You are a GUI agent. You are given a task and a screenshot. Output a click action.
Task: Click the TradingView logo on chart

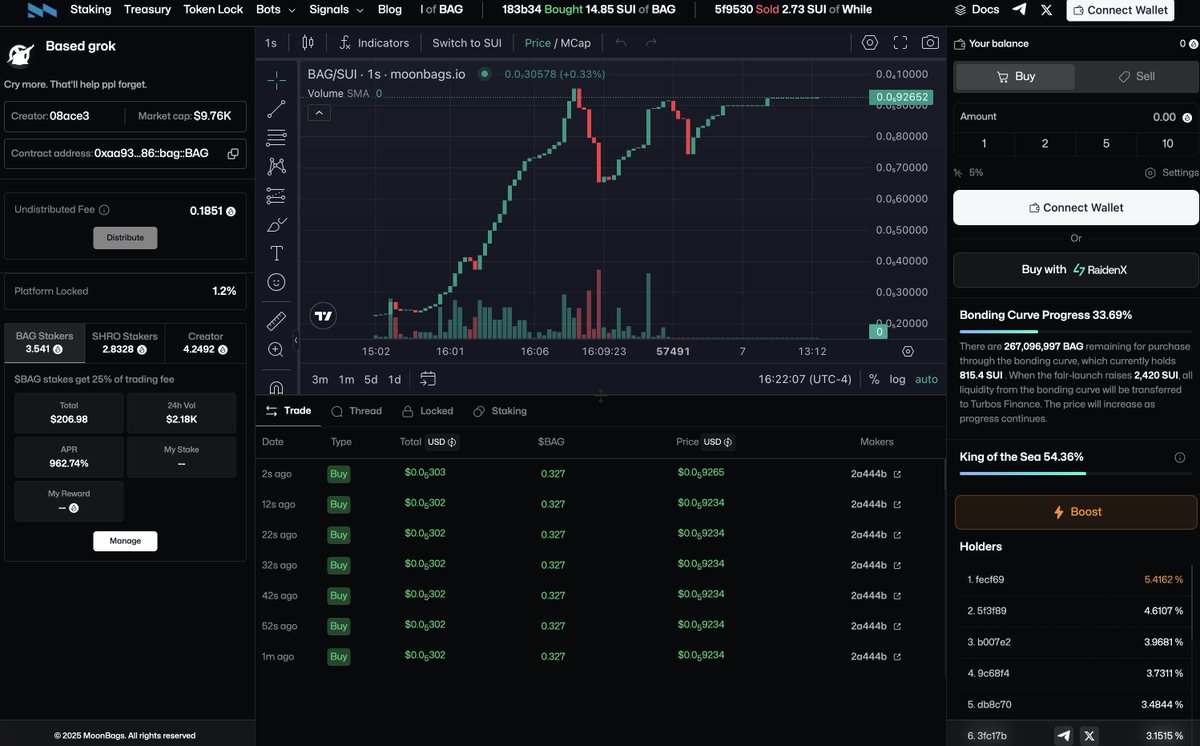click(x=323, y=316)
